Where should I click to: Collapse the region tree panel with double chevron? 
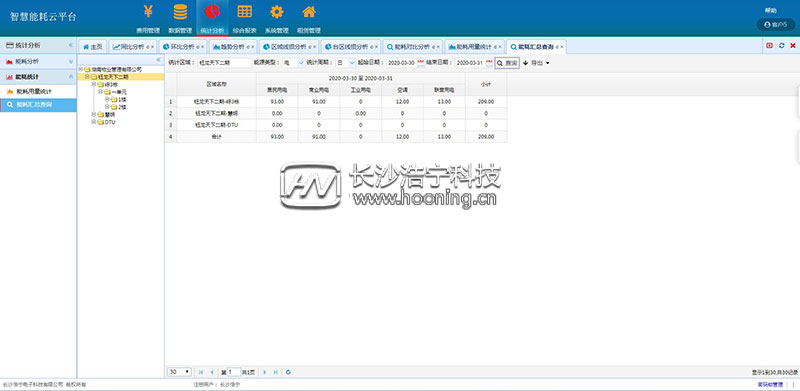[158, 60]
